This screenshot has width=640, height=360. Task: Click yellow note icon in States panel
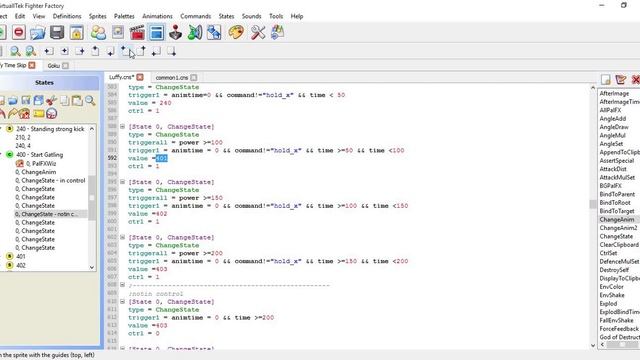coord(39,113)
